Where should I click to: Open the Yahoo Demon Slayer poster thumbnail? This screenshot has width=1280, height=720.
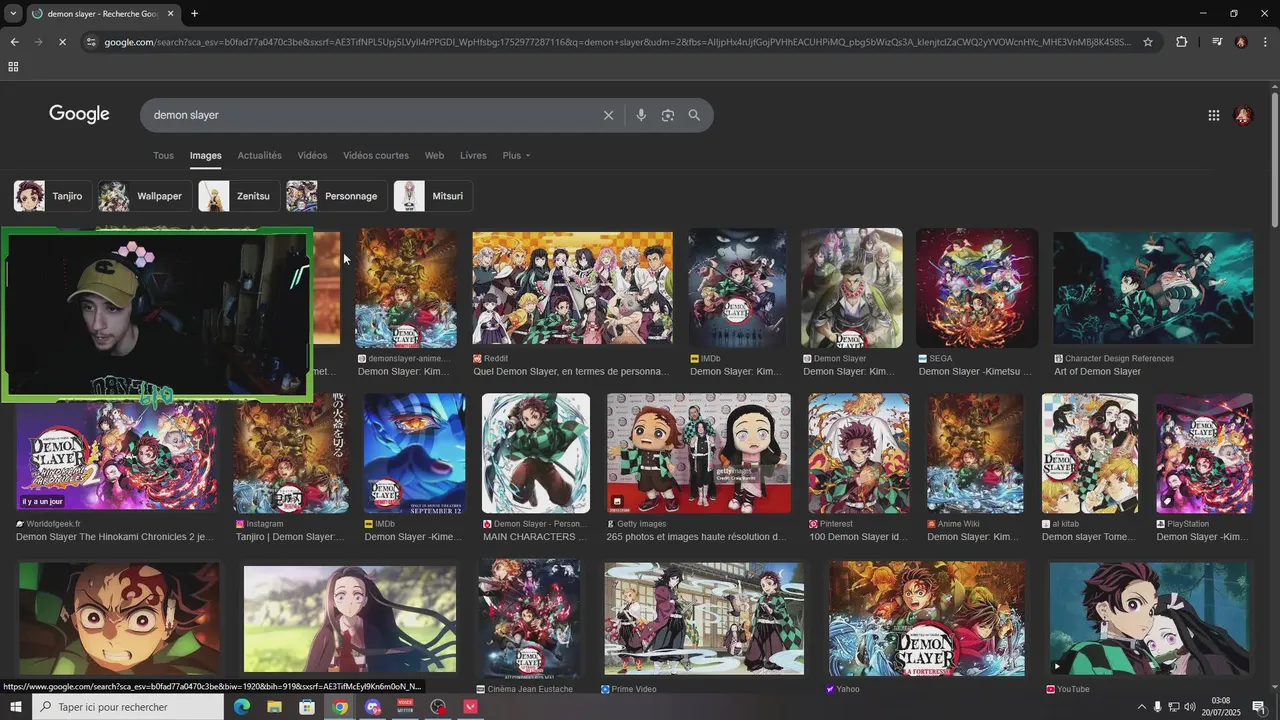click(927, 618)
